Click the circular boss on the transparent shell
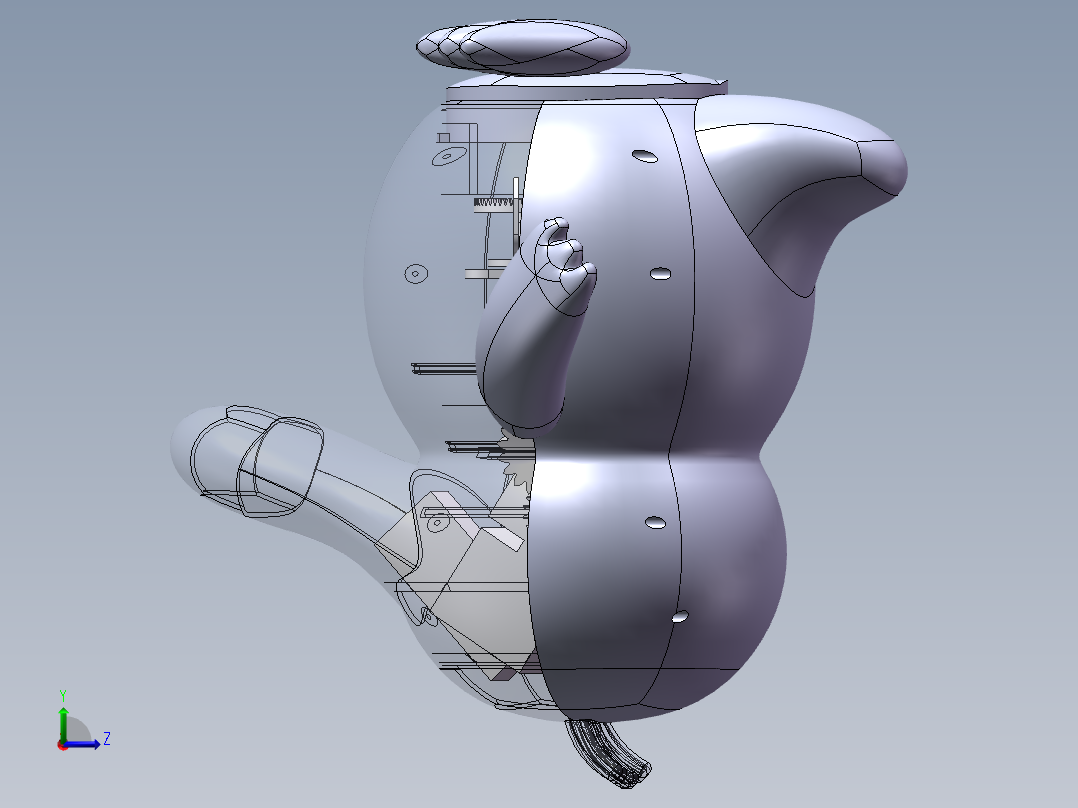Image resolution: width=1078 pixels, height=808 pixels. [x=415, y=273]
